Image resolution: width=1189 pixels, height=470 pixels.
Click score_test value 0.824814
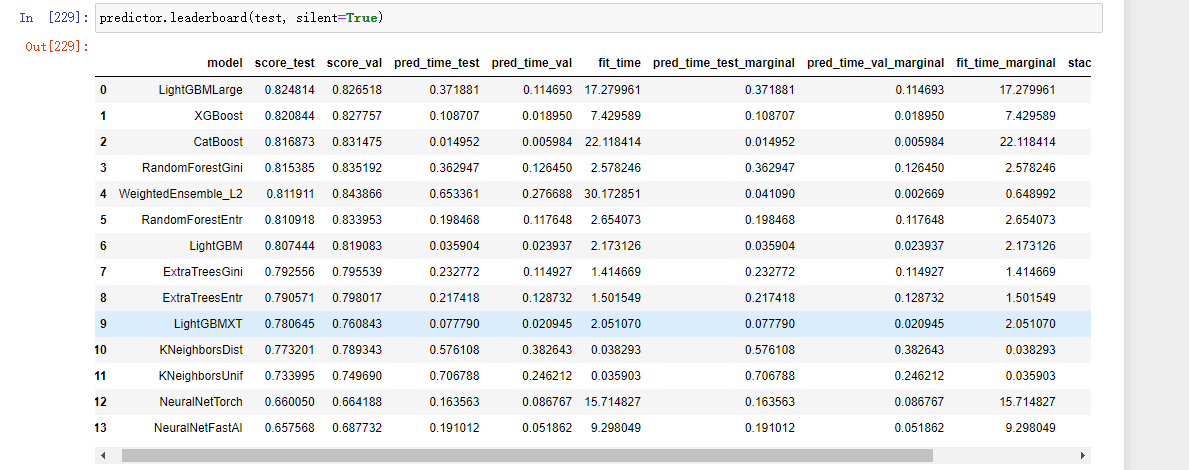[290, 90]
